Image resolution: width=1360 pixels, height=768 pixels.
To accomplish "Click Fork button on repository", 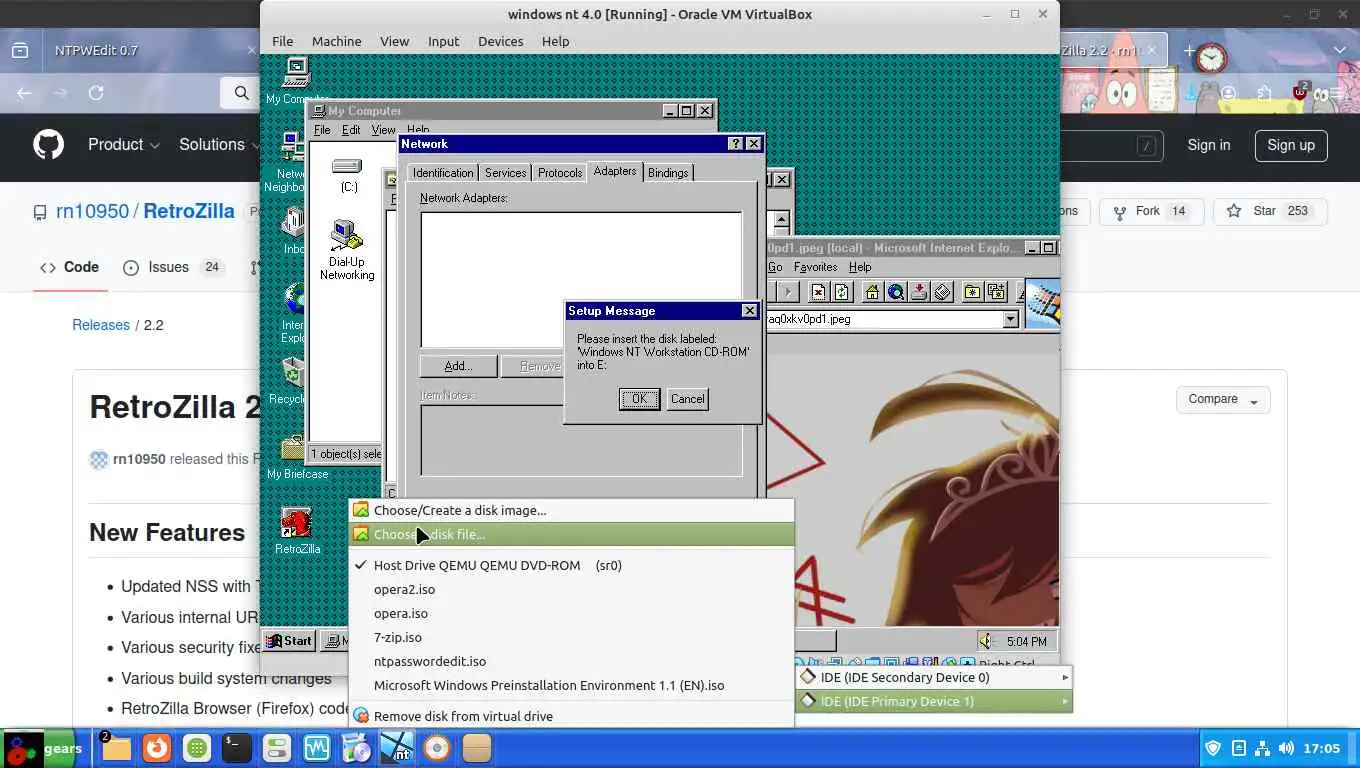I will pyautogui.click(x=1151, y=211).
